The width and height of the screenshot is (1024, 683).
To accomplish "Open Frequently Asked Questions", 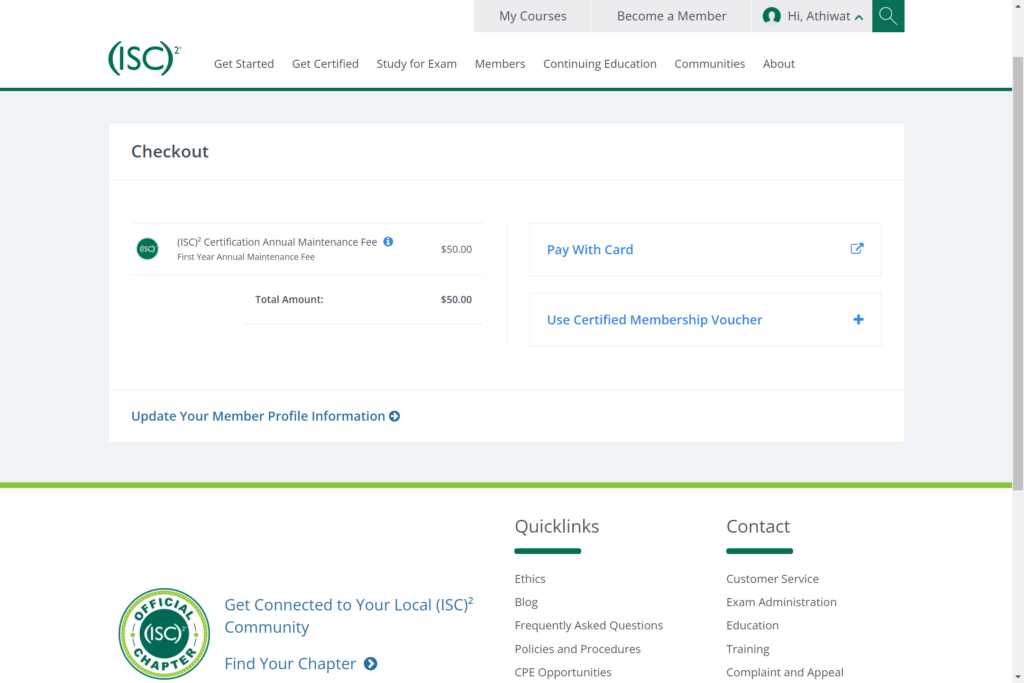I will [x=588, y=625].
